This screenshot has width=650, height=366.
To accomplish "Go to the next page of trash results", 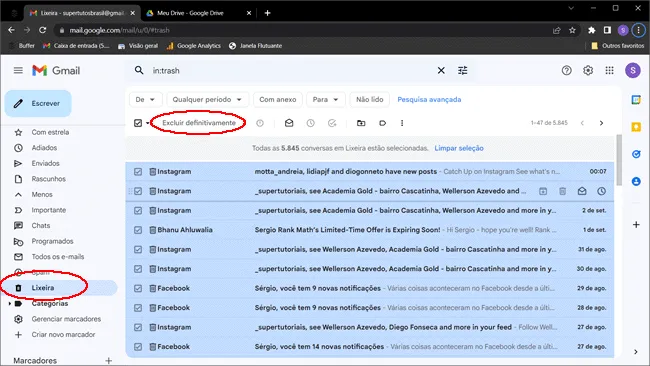I will [x=601, y=123].
